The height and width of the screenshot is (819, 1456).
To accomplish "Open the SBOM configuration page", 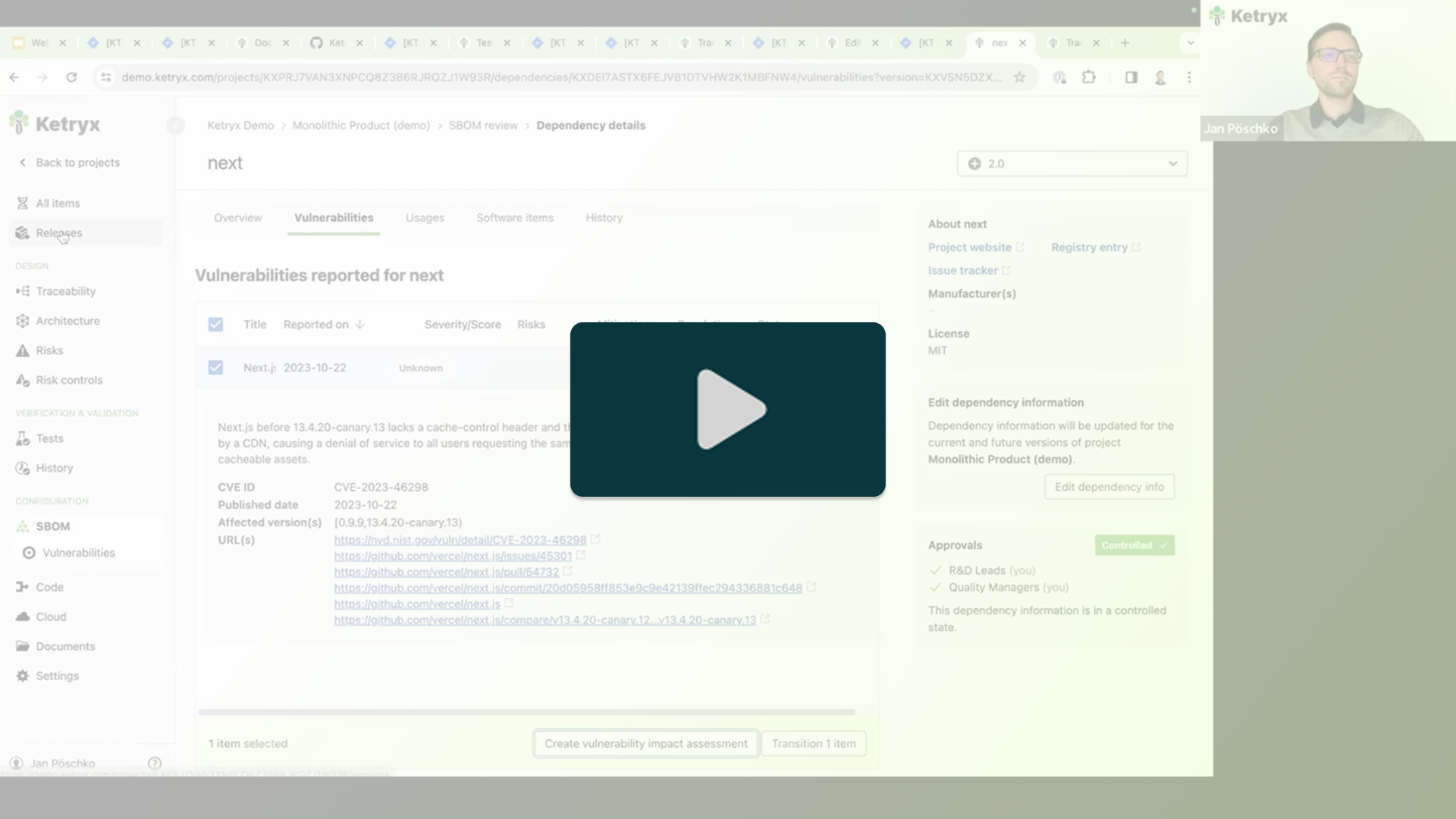I will pos(52,526).
